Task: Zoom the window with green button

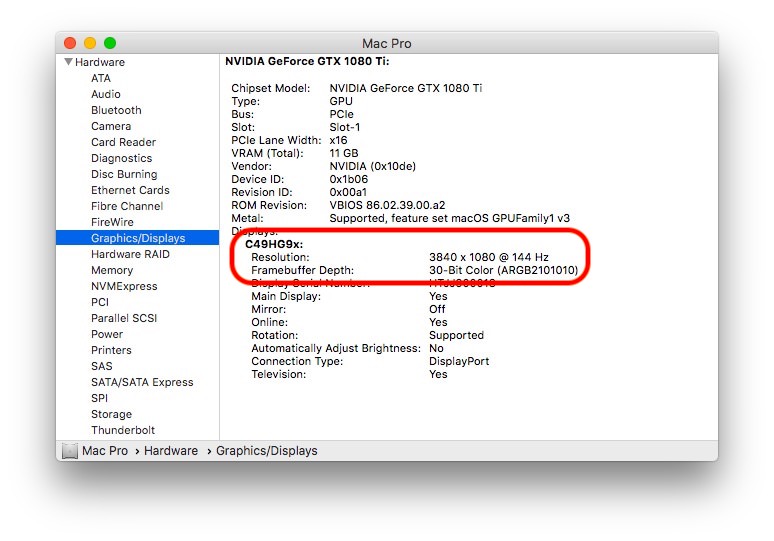Action: tap(110, 43)
